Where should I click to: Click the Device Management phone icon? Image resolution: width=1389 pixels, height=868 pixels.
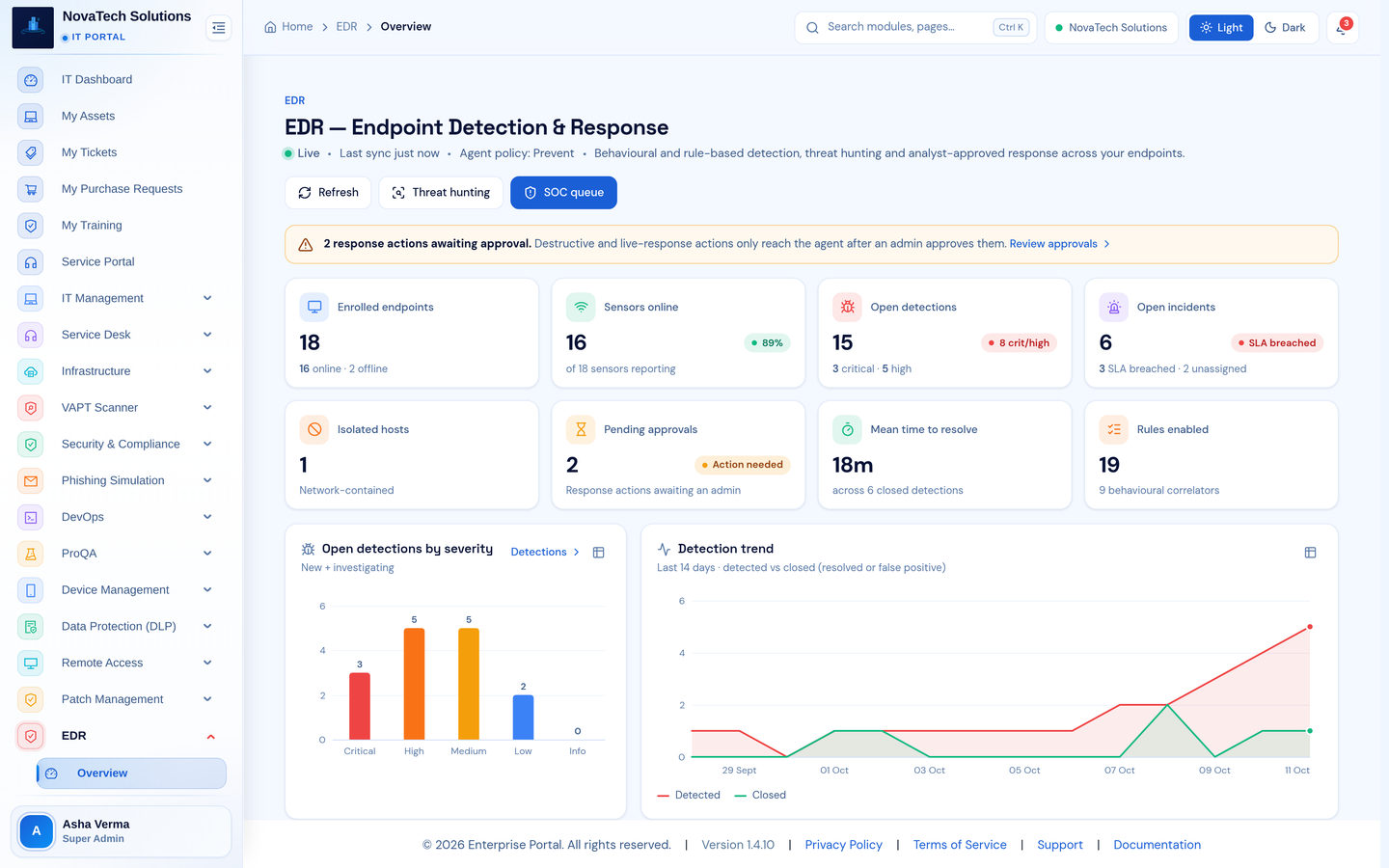pyautogui.click(x=31, y=590)
